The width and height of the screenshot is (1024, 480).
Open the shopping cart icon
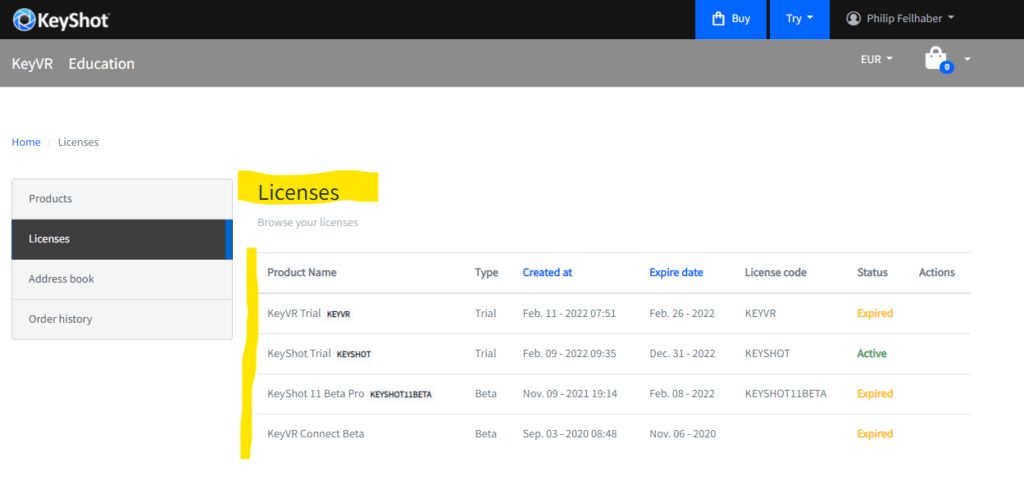(x=936, y=58)
